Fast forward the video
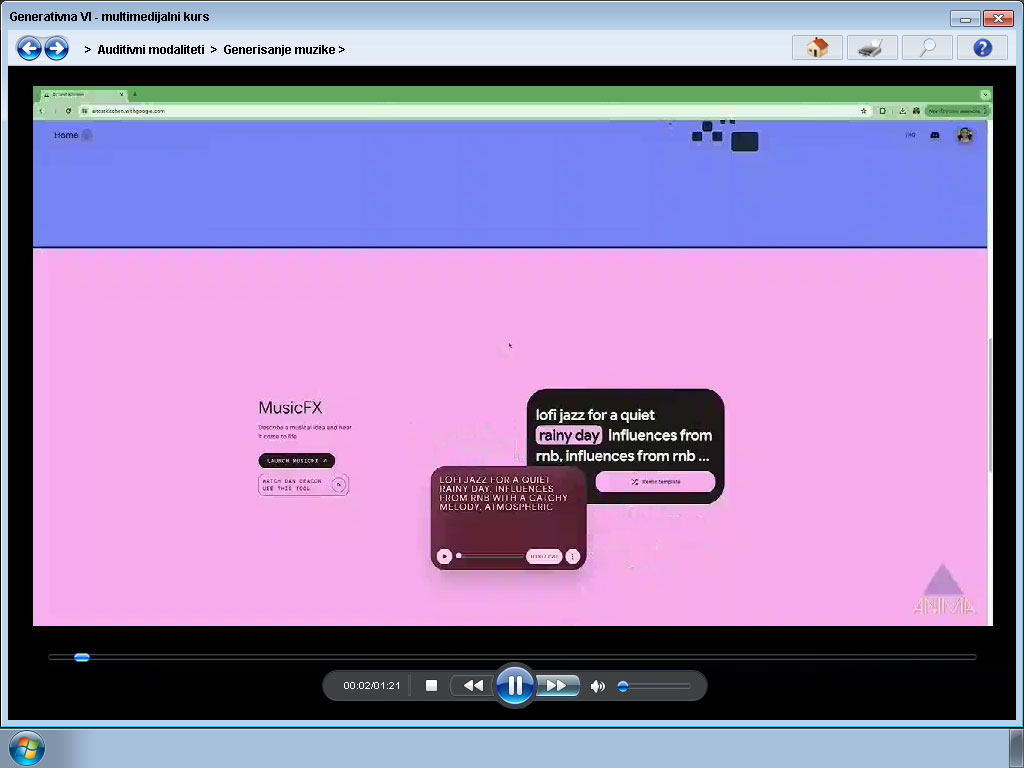1024x768 pixels. click(557, 685)
